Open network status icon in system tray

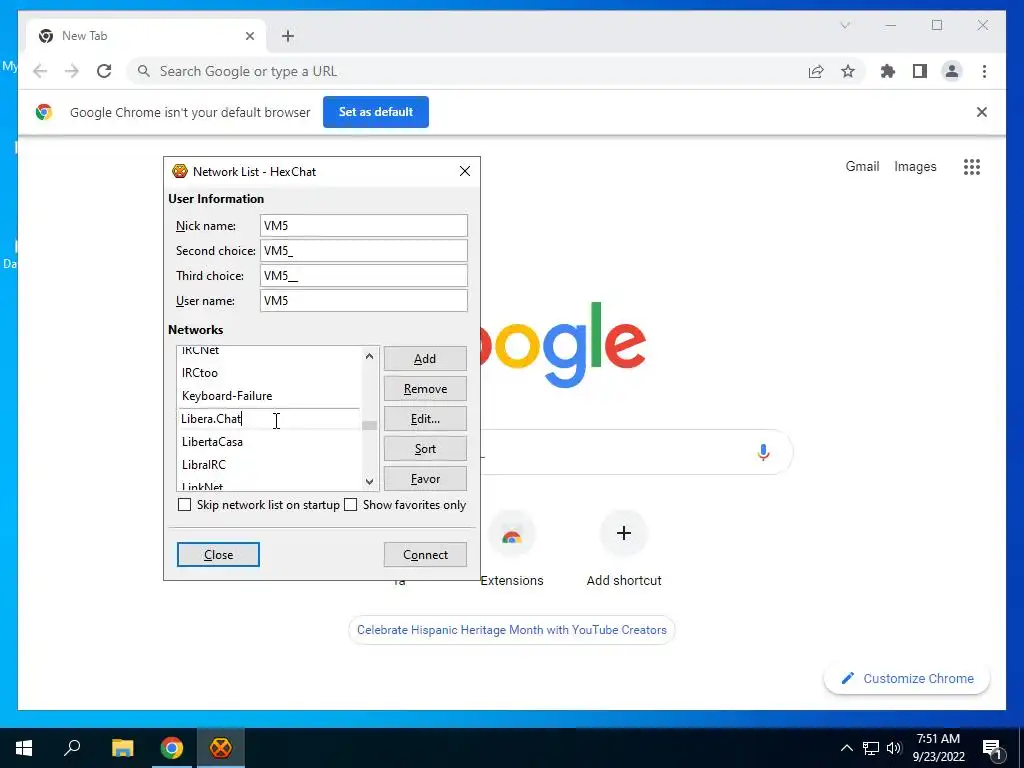[x=871, y=748]
